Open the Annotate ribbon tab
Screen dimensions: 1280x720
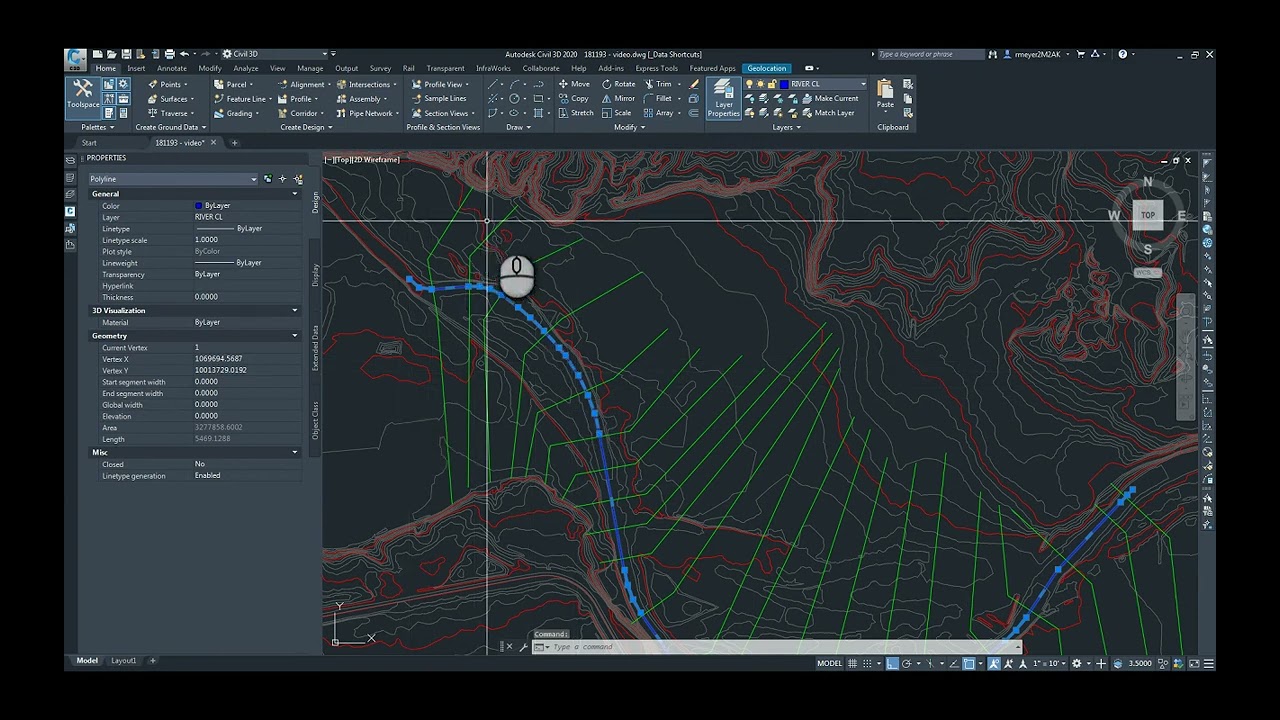point(172,68)
